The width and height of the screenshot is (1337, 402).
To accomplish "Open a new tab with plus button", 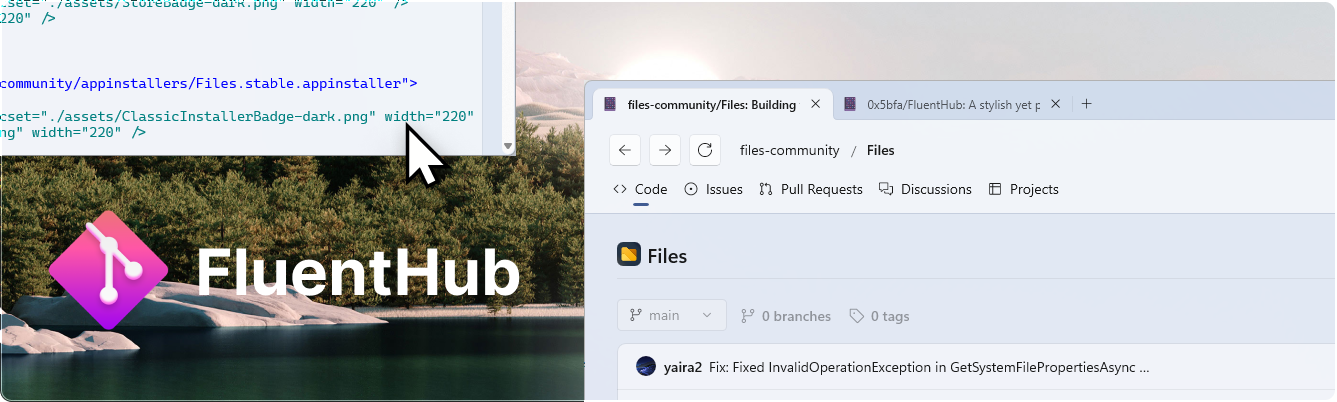I will (1087, 104).
